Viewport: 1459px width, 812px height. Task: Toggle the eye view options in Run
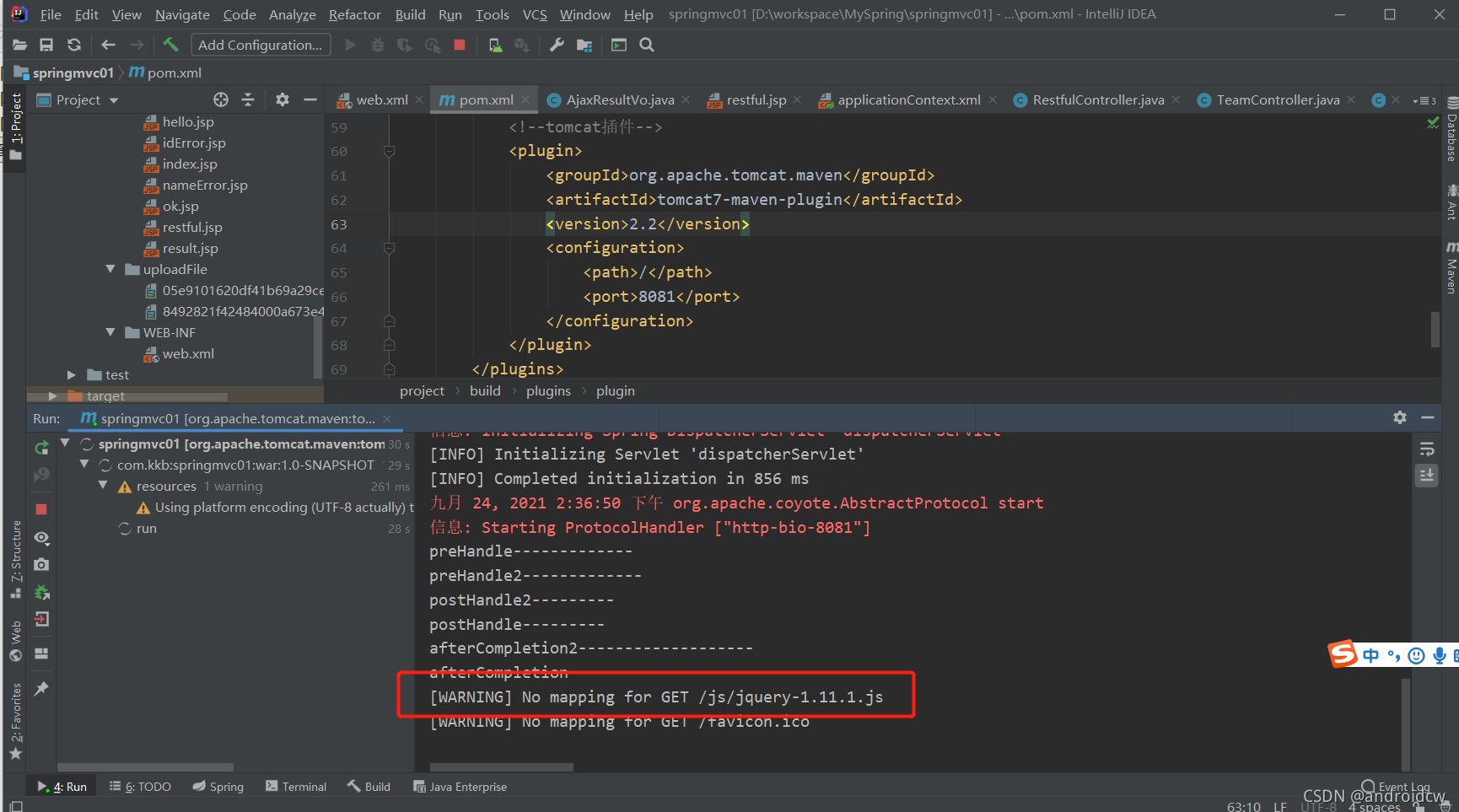(x=41, y=538)
